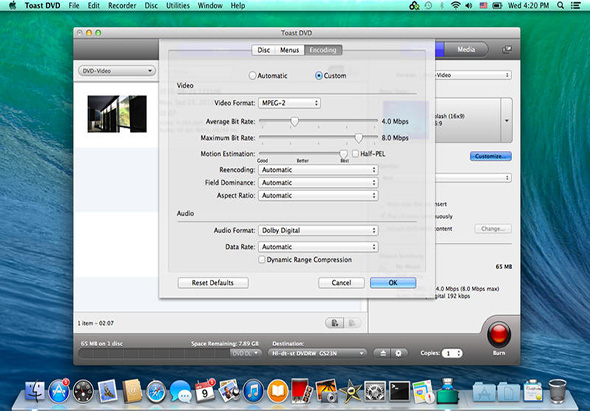The width and height of the screenshot is (590, 411).
Task: Open Calendar icon in dock
Action: [205, 391]
